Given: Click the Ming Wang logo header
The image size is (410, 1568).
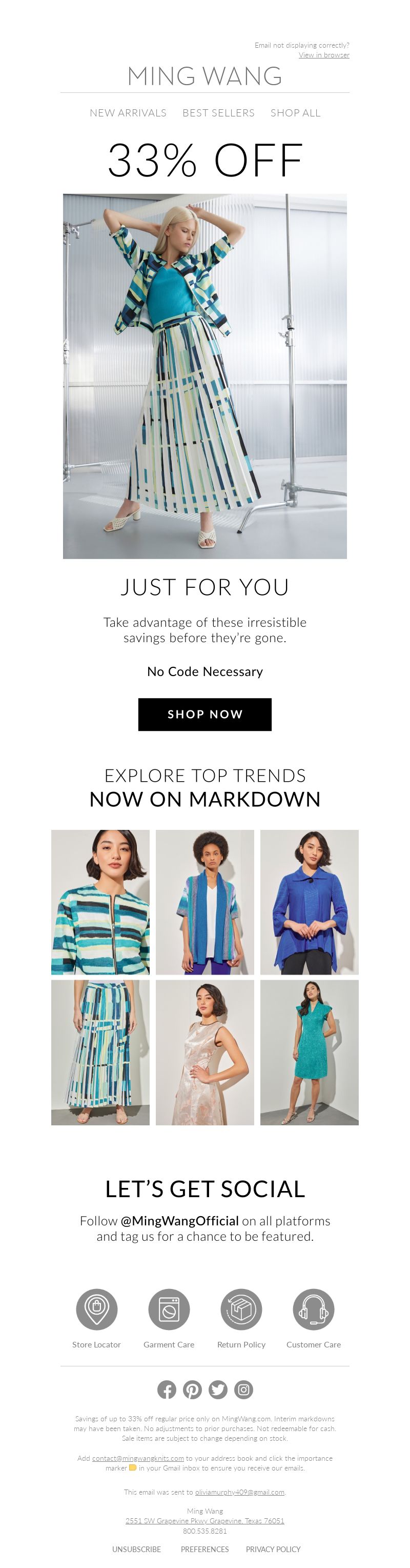Looking at the screenshot, I should (205, 76).
